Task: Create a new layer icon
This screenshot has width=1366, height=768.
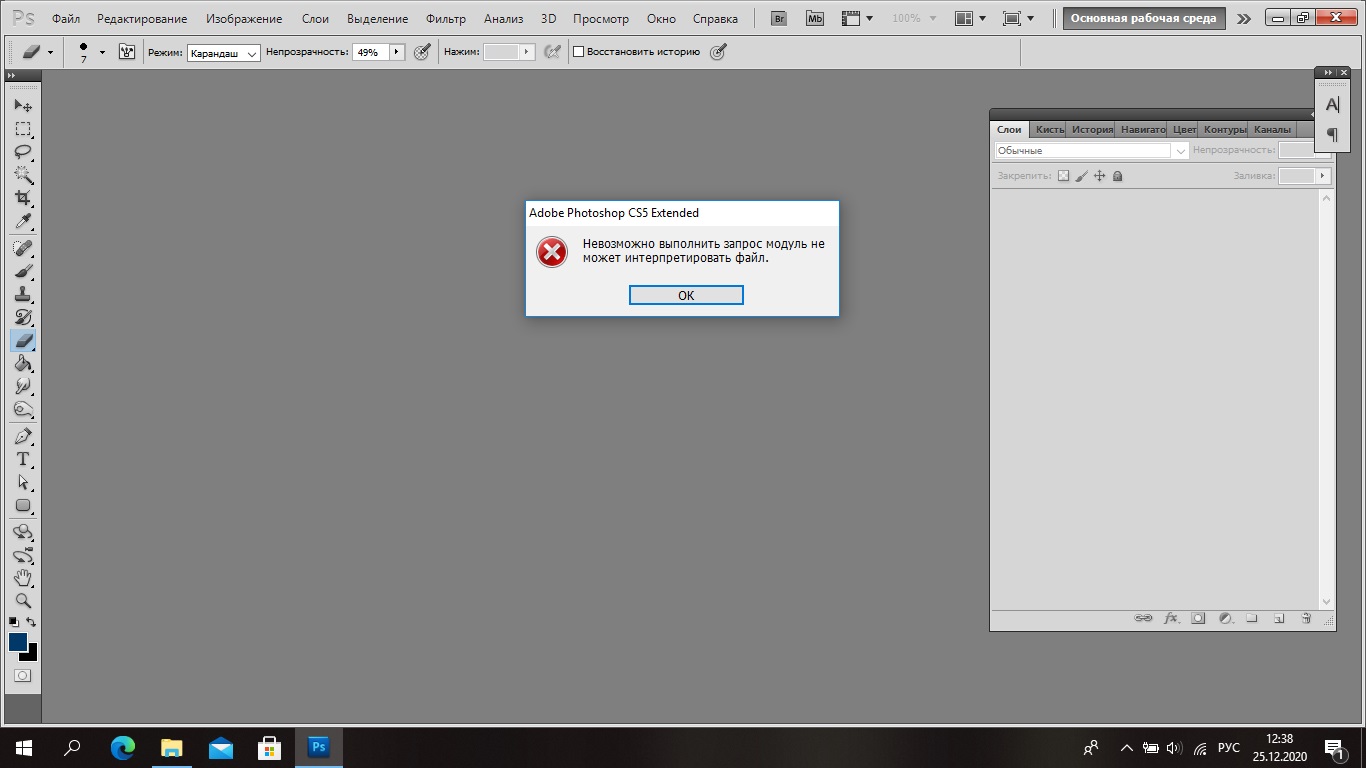Action: pyautogui.click(x=1279, y=619)
